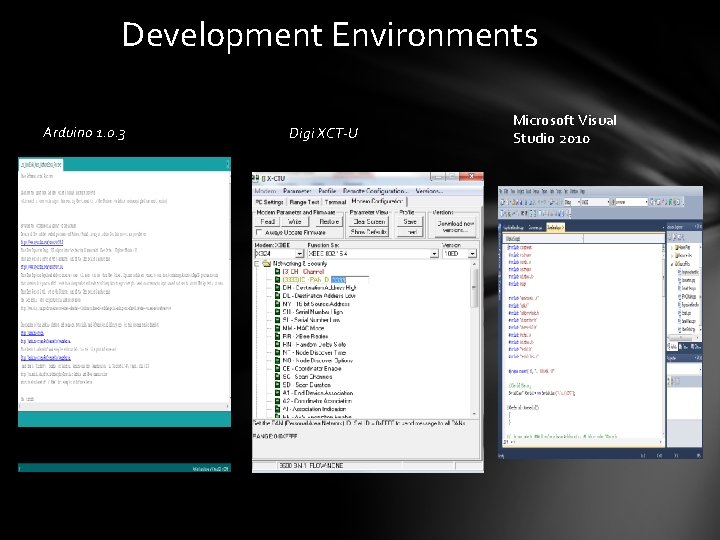Open the Debug configuration dropdown in Visual Studio
The image size is (720, 540).
click(578, 202)
